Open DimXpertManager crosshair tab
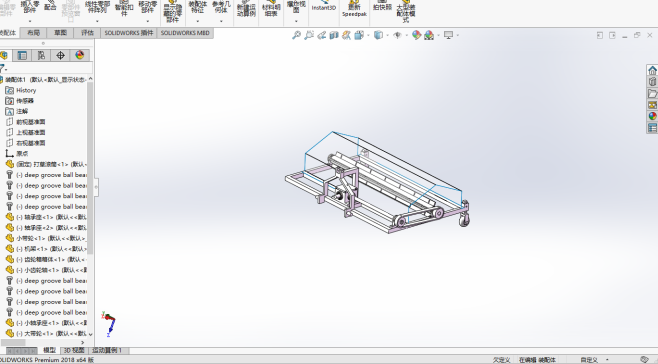The width and height of the screenshot is (658, 364). tap(60, 55)
